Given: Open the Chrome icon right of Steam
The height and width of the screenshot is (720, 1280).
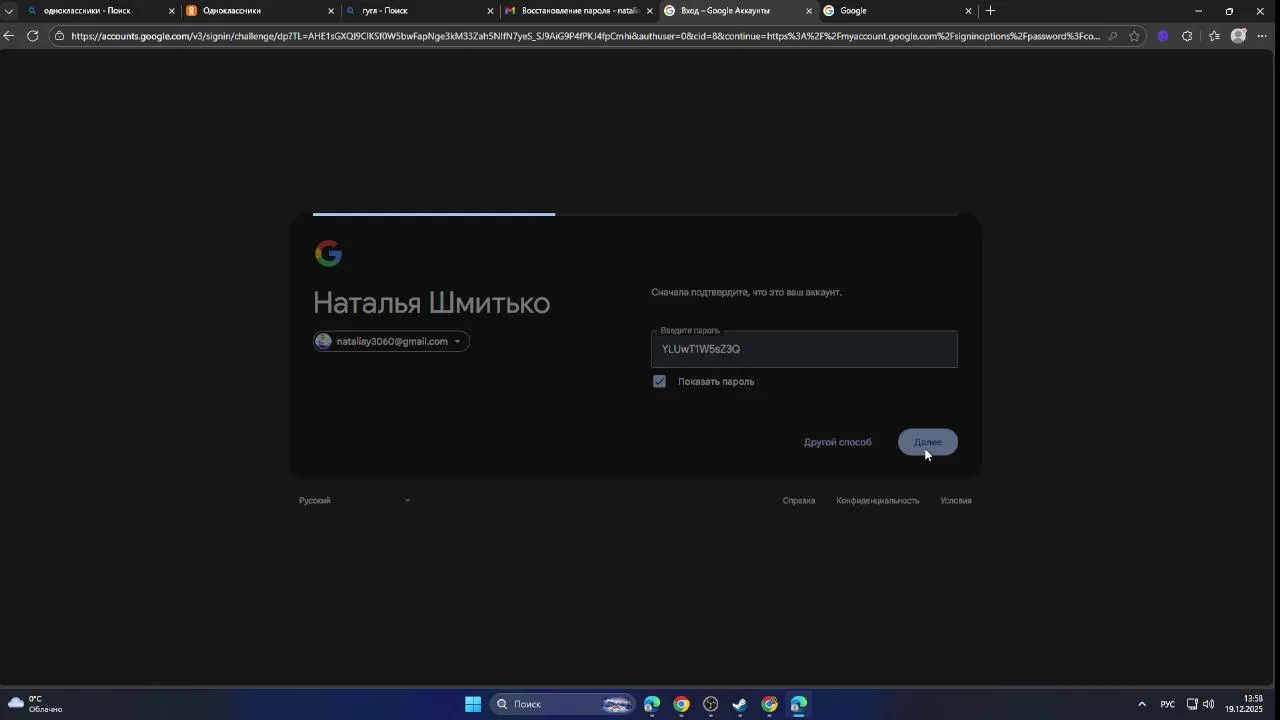Looking at the screenshot, I should coord(769,704).
